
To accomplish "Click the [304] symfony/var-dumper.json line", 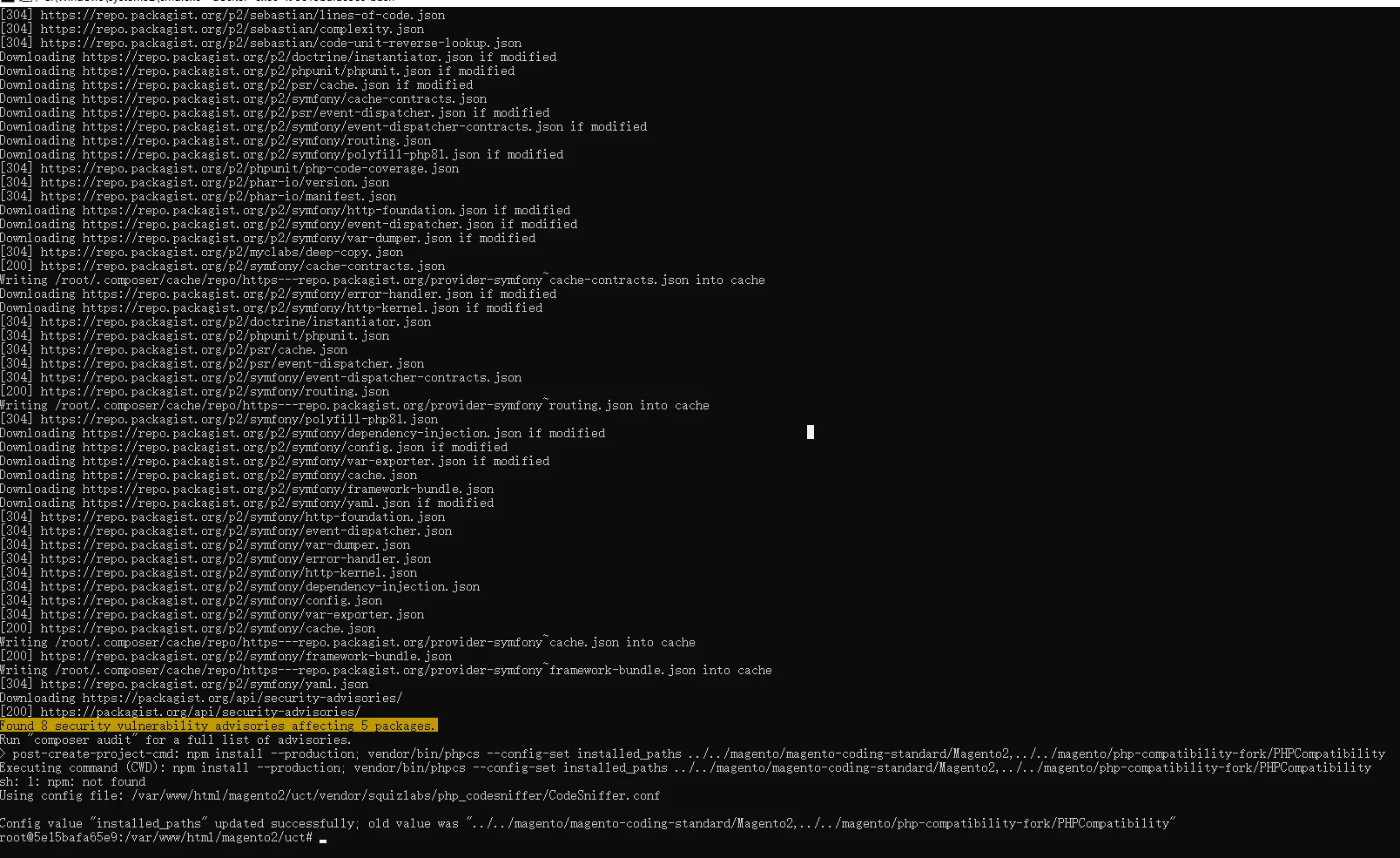I will (205, 544).
